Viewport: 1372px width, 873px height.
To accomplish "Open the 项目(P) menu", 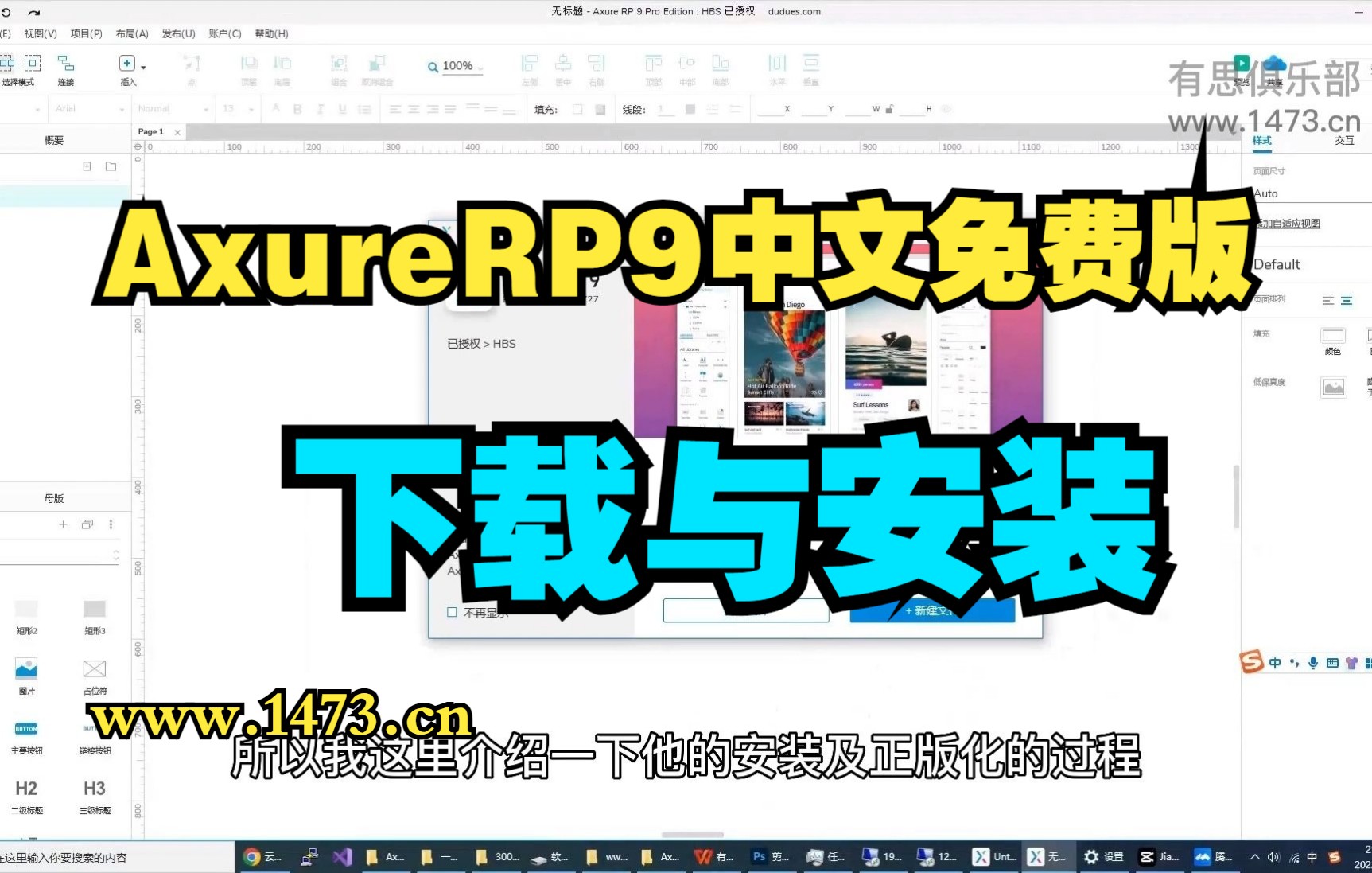I will (86, 33).
